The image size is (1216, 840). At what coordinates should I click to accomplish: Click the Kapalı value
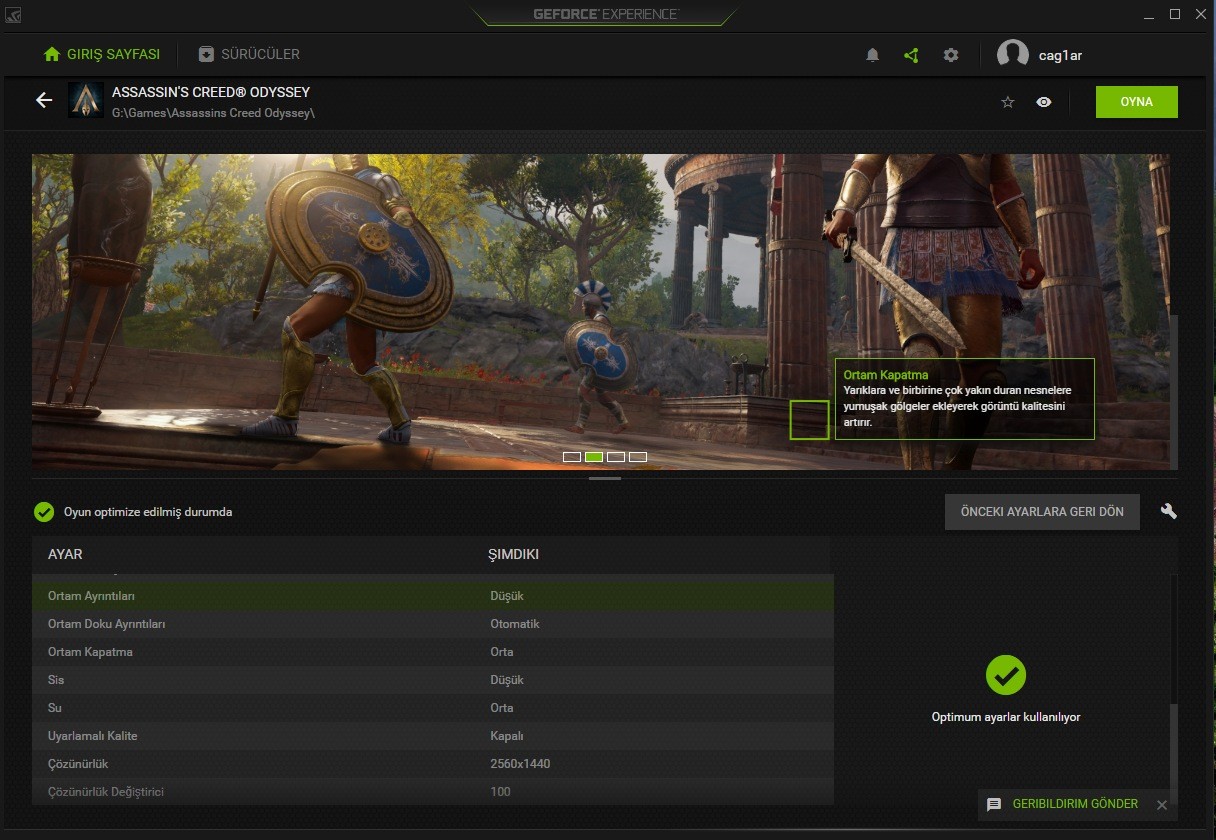click(x=507, y=736)
